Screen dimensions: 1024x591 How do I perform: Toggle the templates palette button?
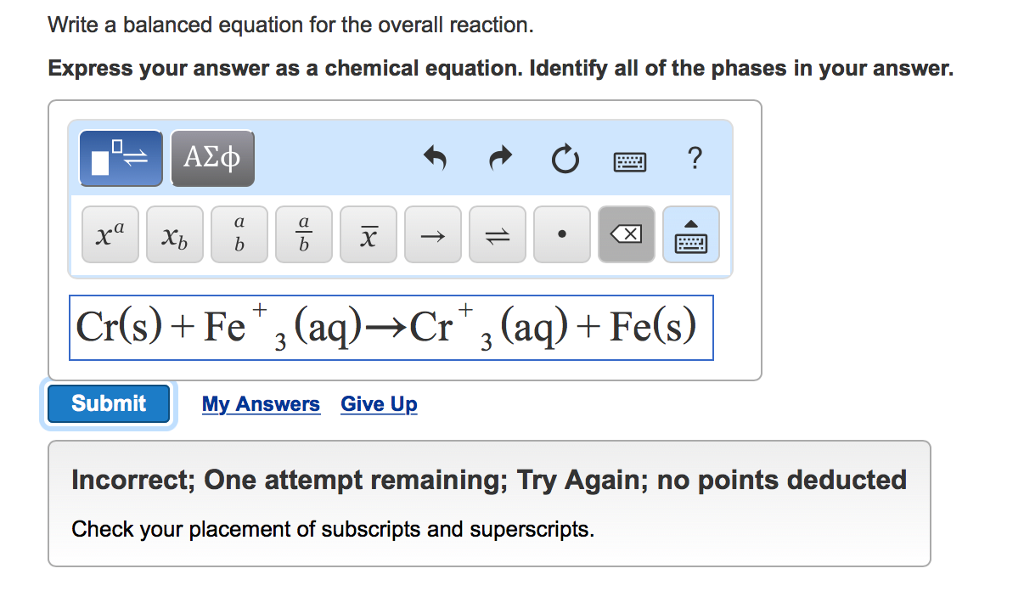click(x=120, y=158)
